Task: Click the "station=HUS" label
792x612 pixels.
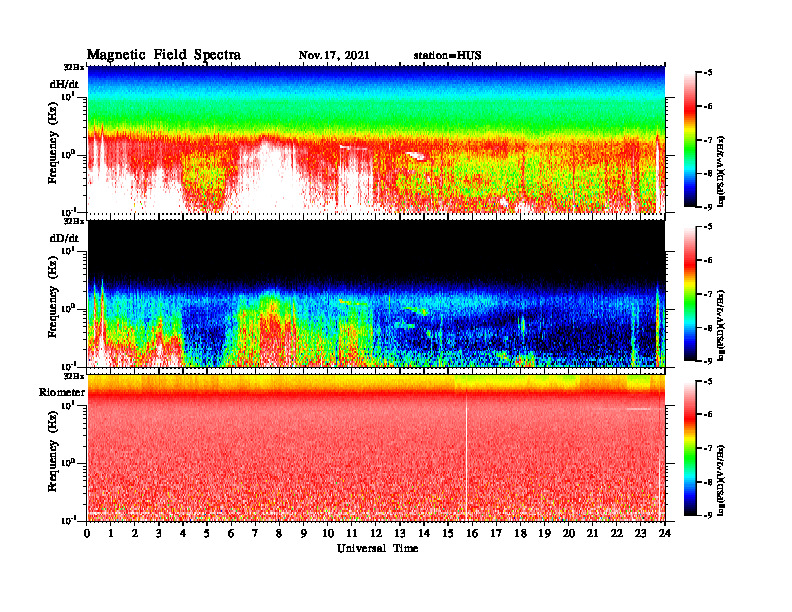Action: pos(448,56)
